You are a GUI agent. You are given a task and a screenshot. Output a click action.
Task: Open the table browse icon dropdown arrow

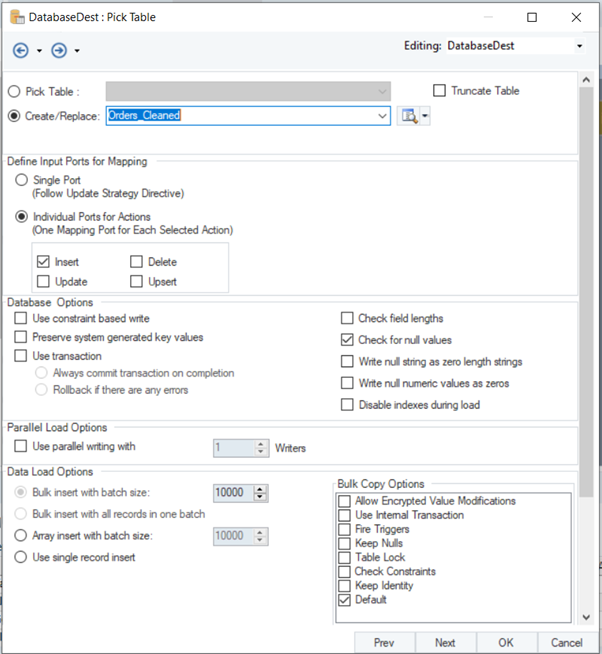click(x=425, y=117)
